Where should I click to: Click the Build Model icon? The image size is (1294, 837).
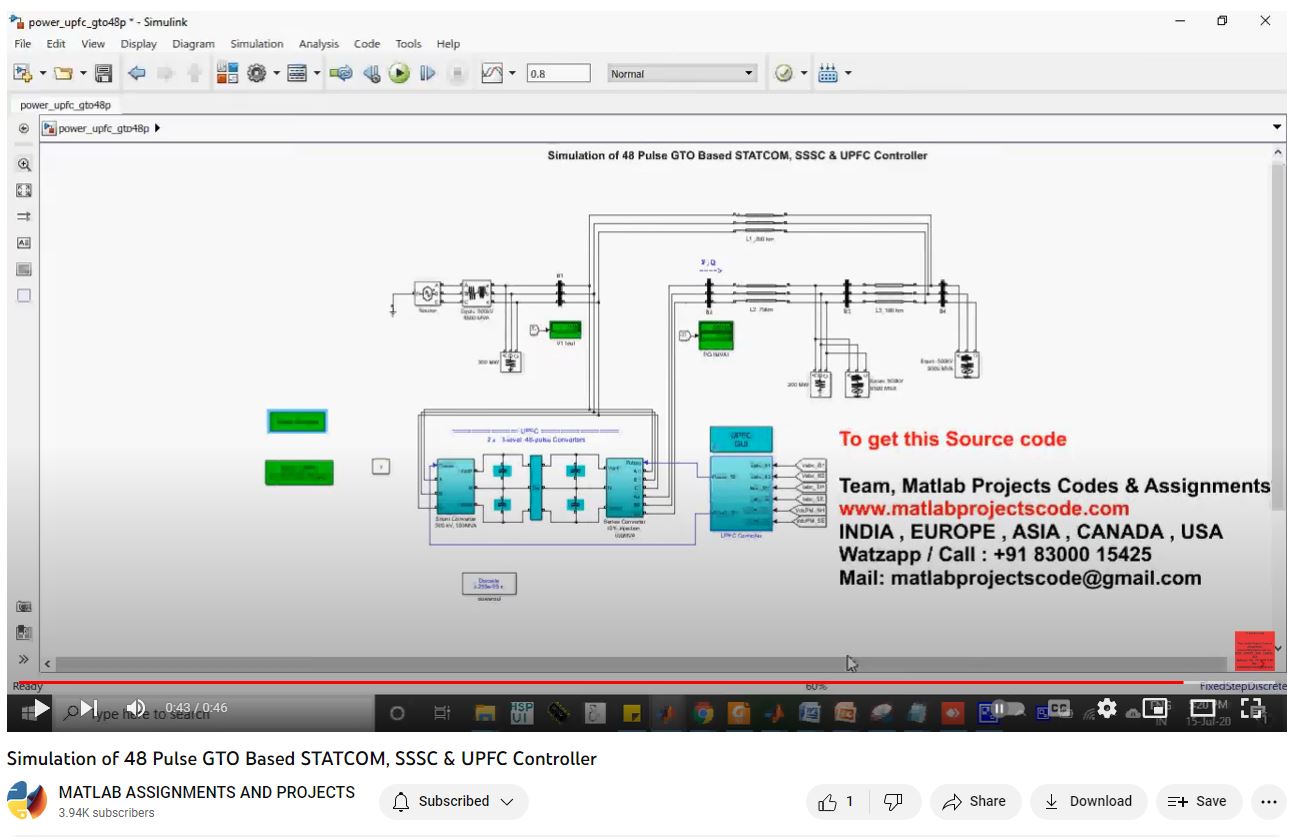828,73
